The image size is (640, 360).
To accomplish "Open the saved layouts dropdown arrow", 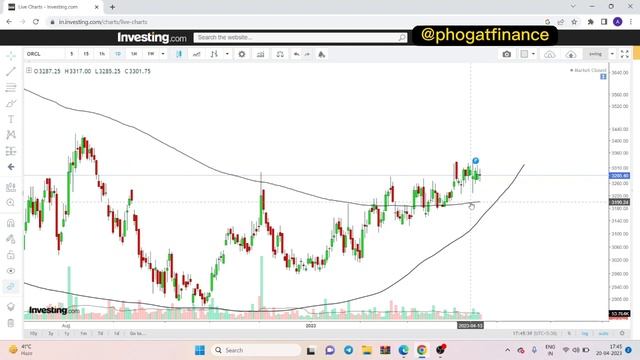I will (x=612, y=54).
